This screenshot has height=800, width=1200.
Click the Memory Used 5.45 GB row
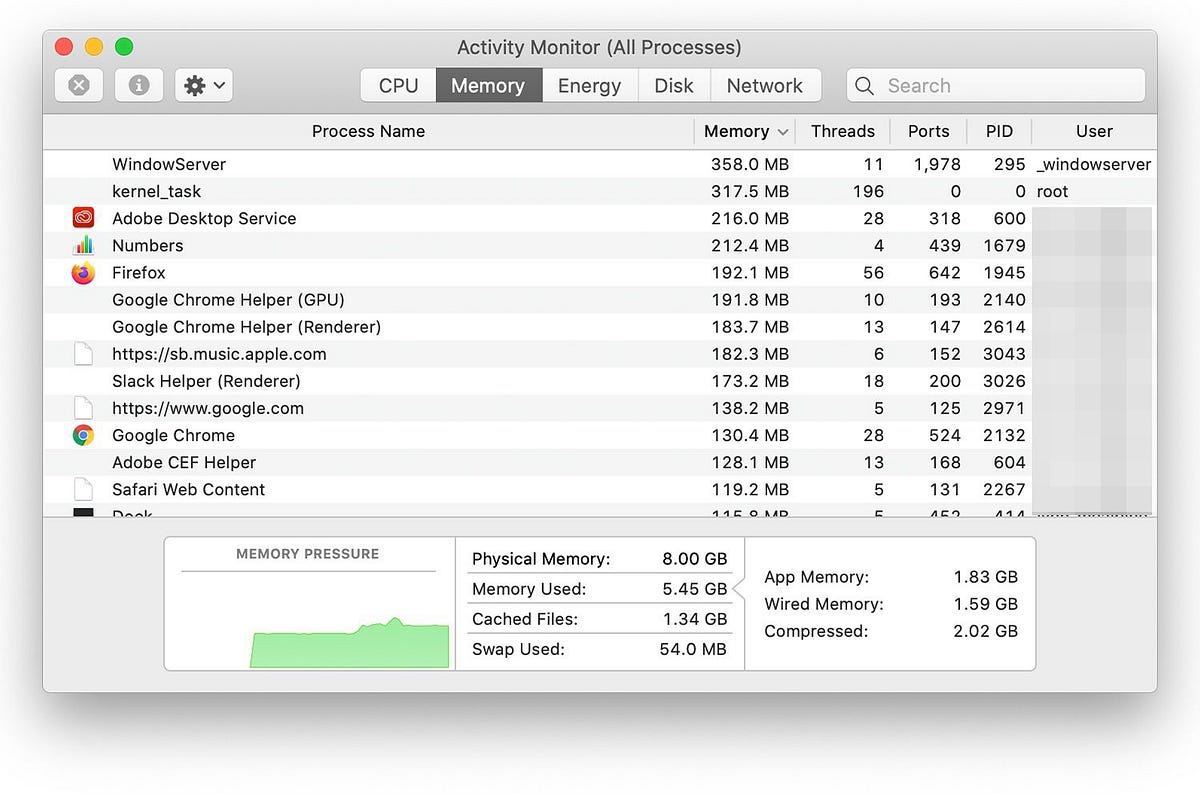coord(600,589)
